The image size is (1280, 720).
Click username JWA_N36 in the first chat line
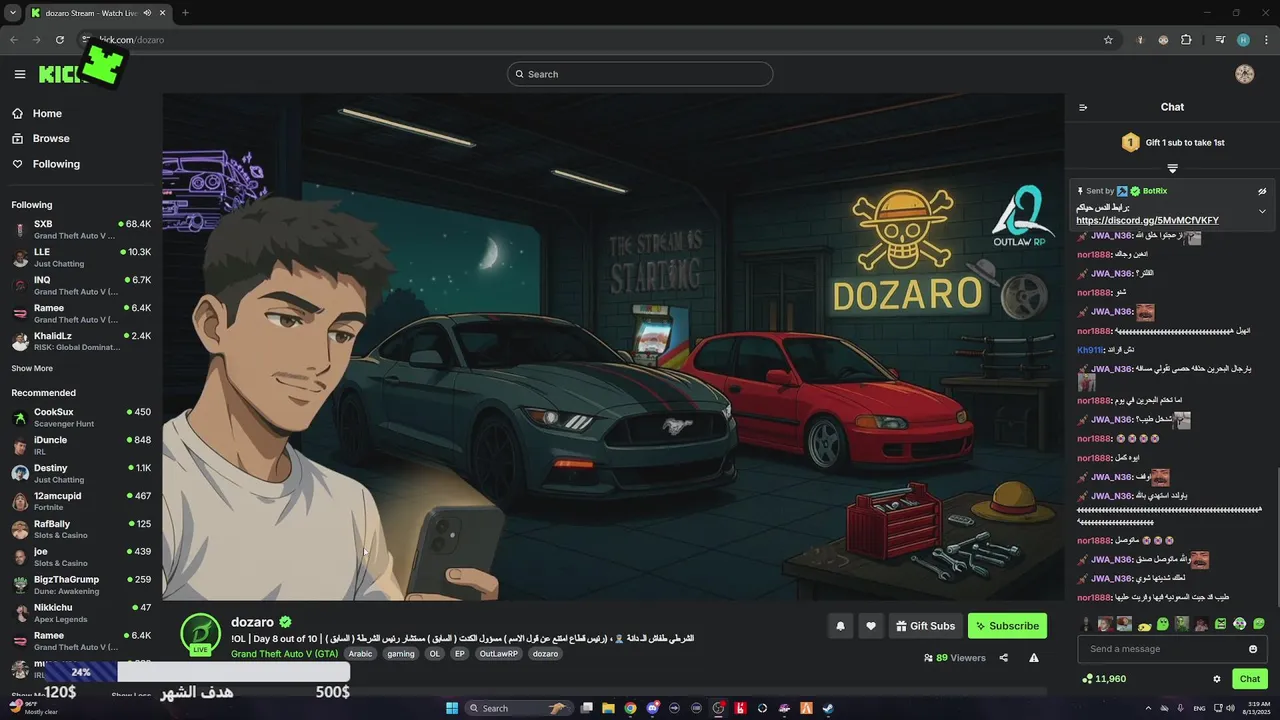click(1111, 236)
